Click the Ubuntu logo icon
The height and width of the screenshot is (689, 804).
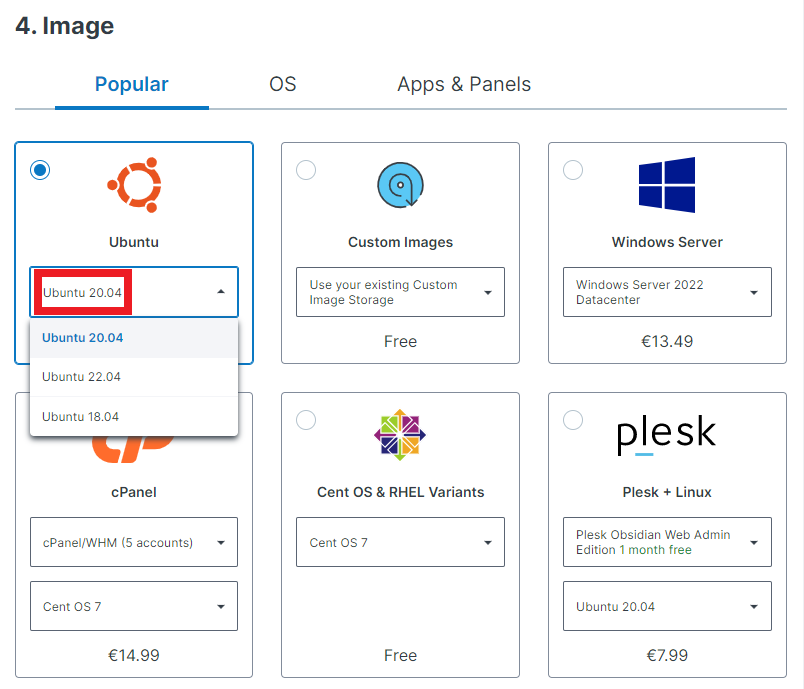(134, 185)
